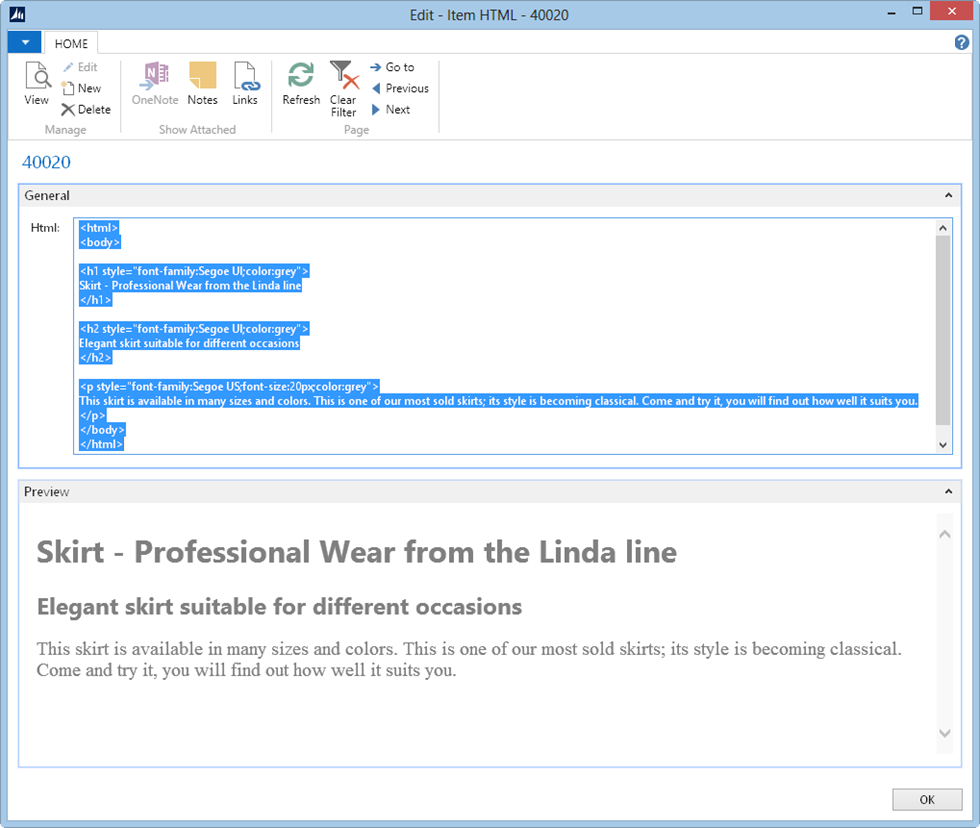Open the Links icon
This screenshot has width=980, height=828.
(245, 84)
